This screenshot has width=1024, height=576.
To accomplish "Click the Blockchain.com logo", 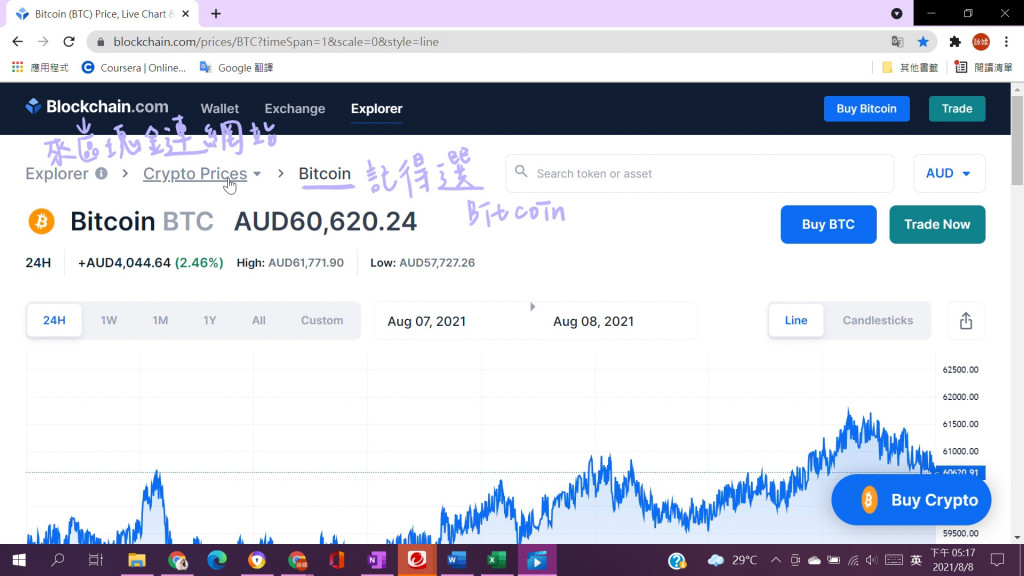I will tap(97, 106).
